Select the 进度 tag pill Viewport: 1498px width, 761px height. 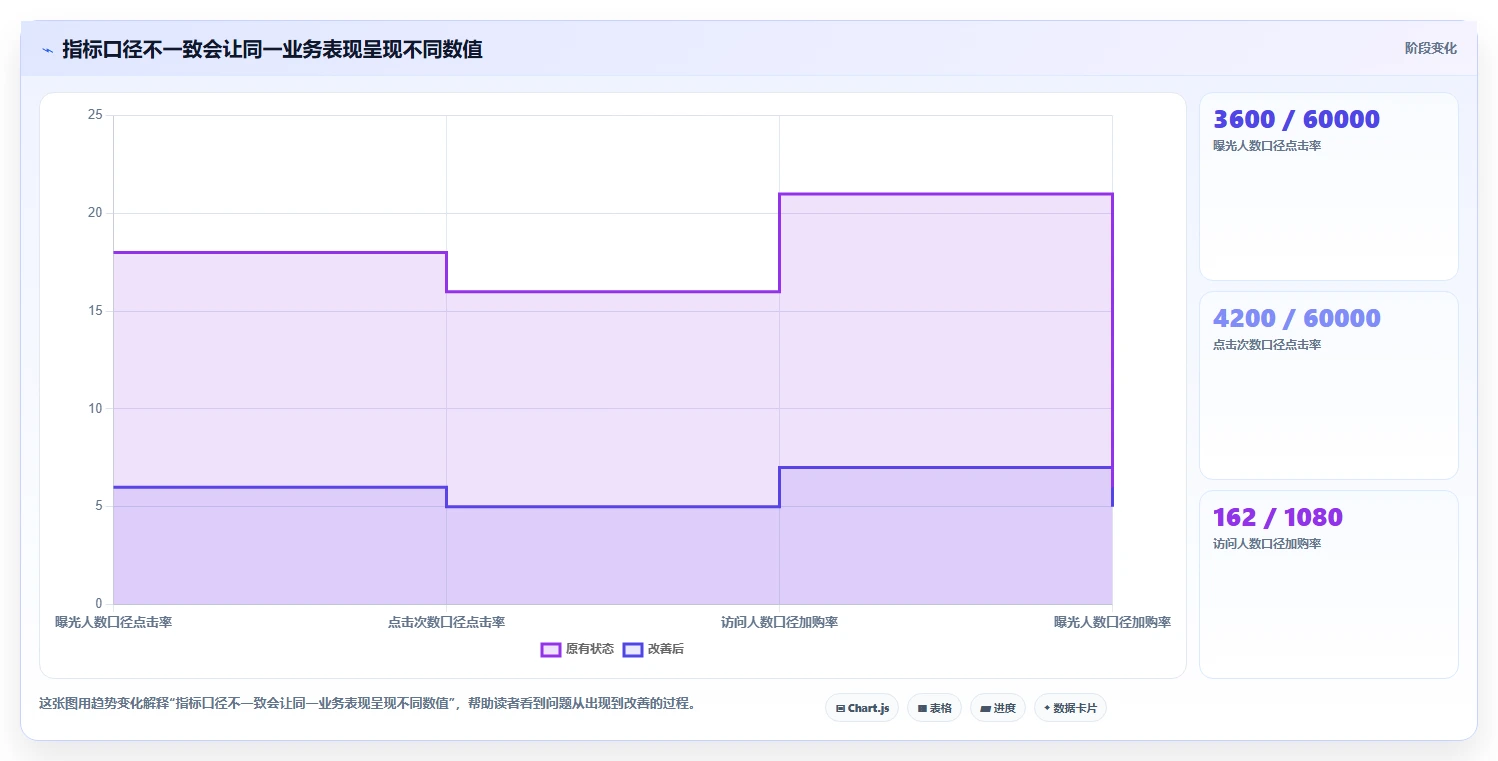click(x=998, y=708)
